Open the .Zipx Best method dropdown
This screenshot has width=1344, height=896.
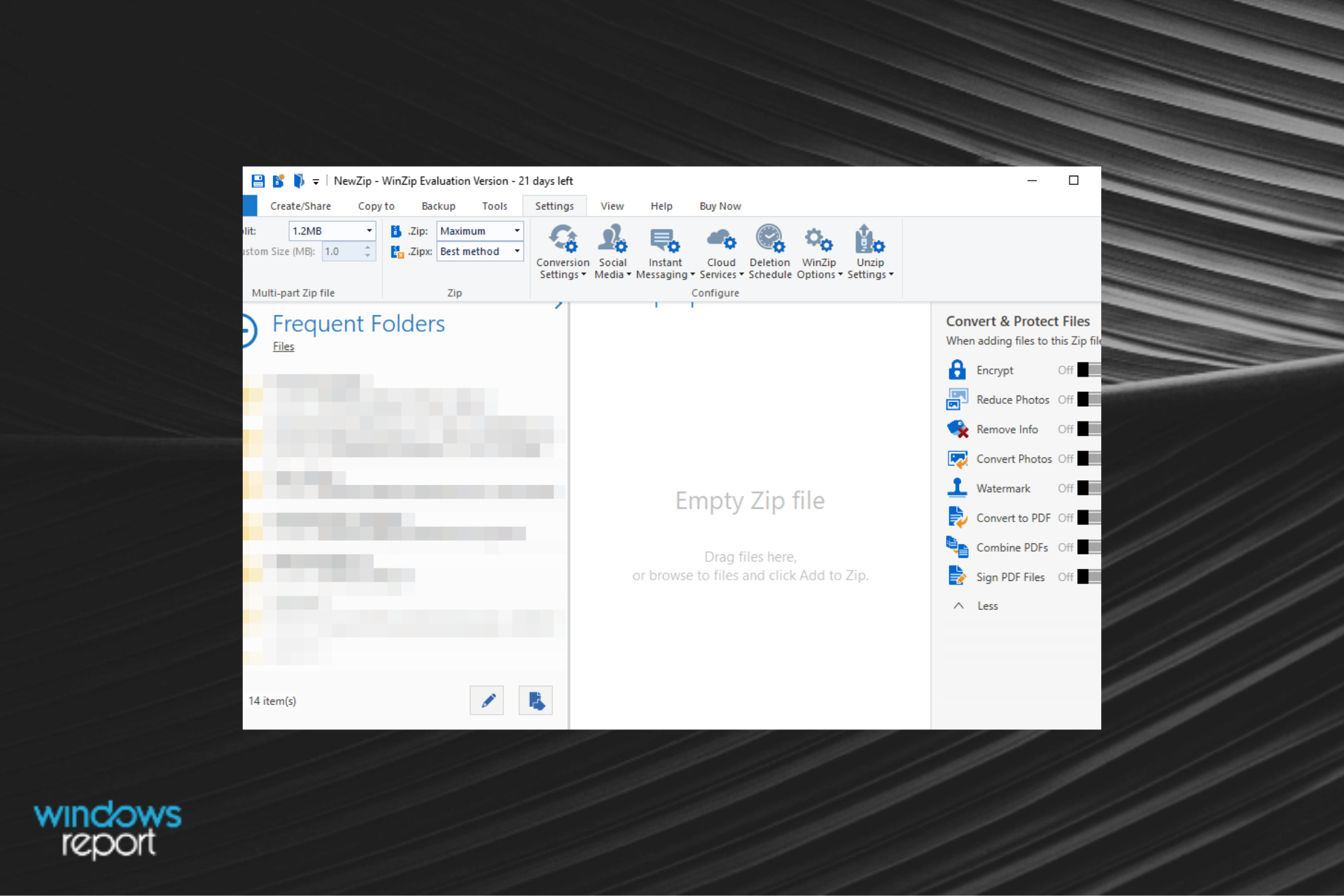tap(480, 251)
